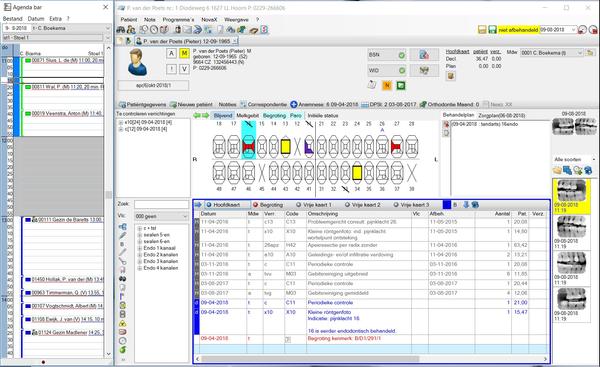Image resolution: width=600 pixels, height=367 pixels.
Task: Click the blue Anamnese plus icon
Action: pos(293,104)
